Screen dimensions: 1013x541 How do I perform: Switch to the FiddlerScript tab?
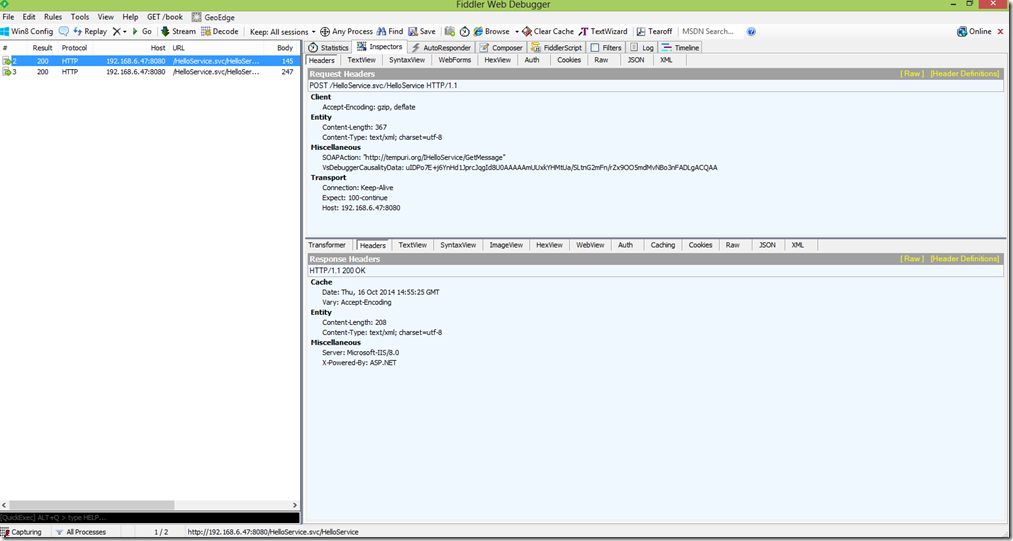tap(556, 48)
